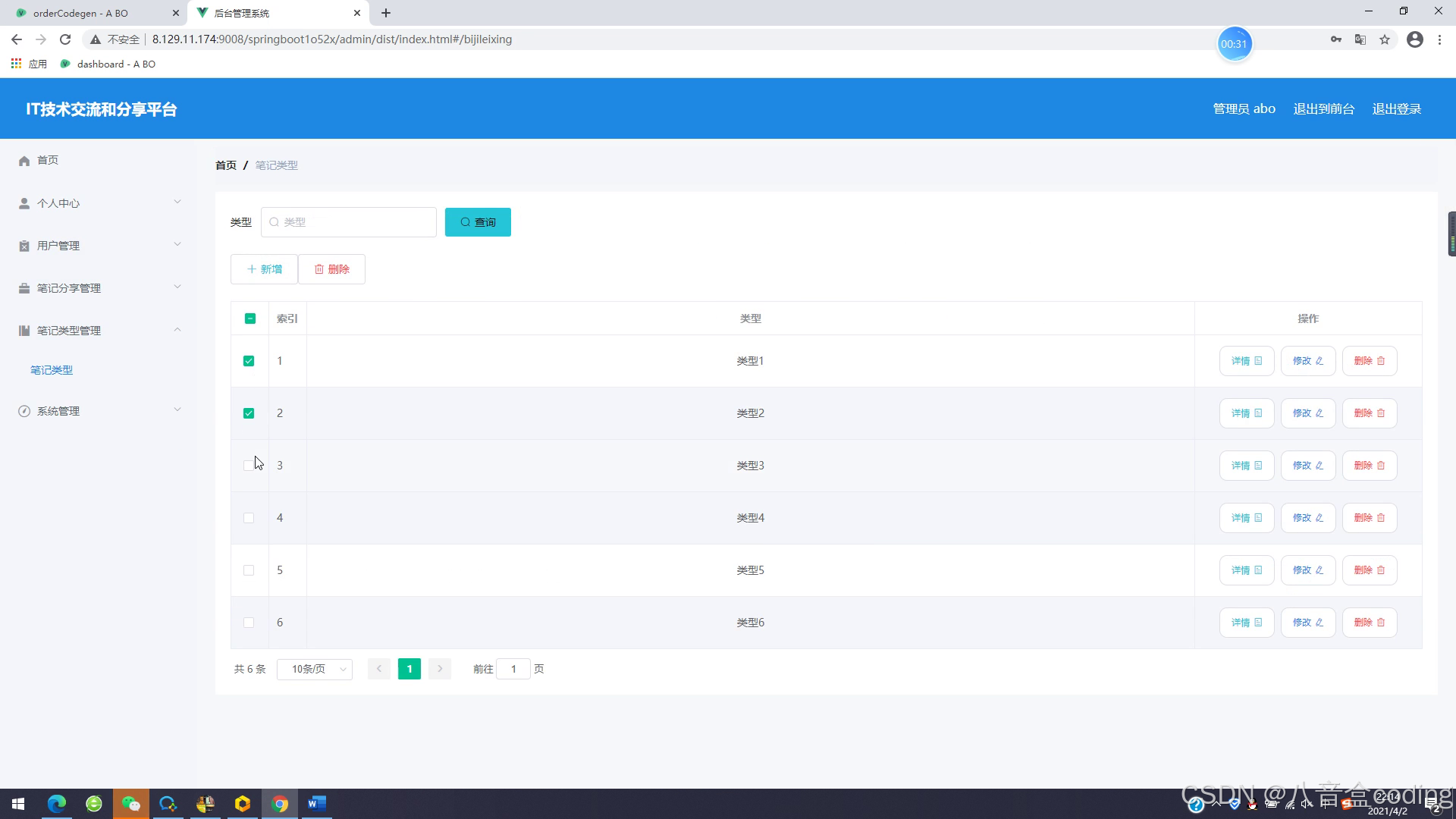Click the bulk 删除 button above table
The image size is (1456, 819).
click(x=331, y=269)
